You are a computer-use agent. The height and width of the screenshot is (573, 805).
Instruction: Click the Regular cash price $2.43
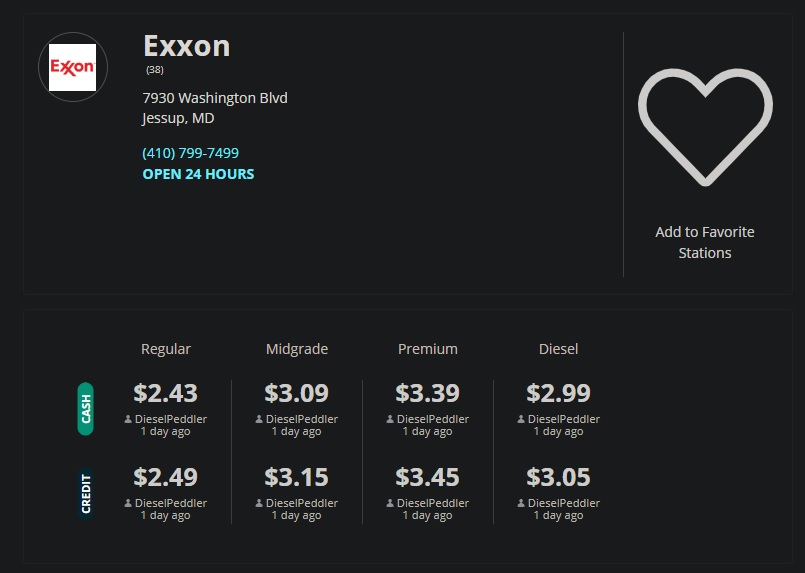165,393
